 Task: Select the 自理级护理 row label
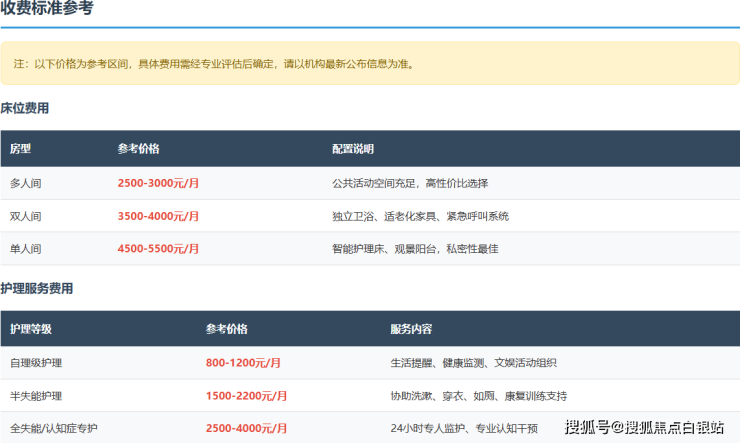pos(36,363)
